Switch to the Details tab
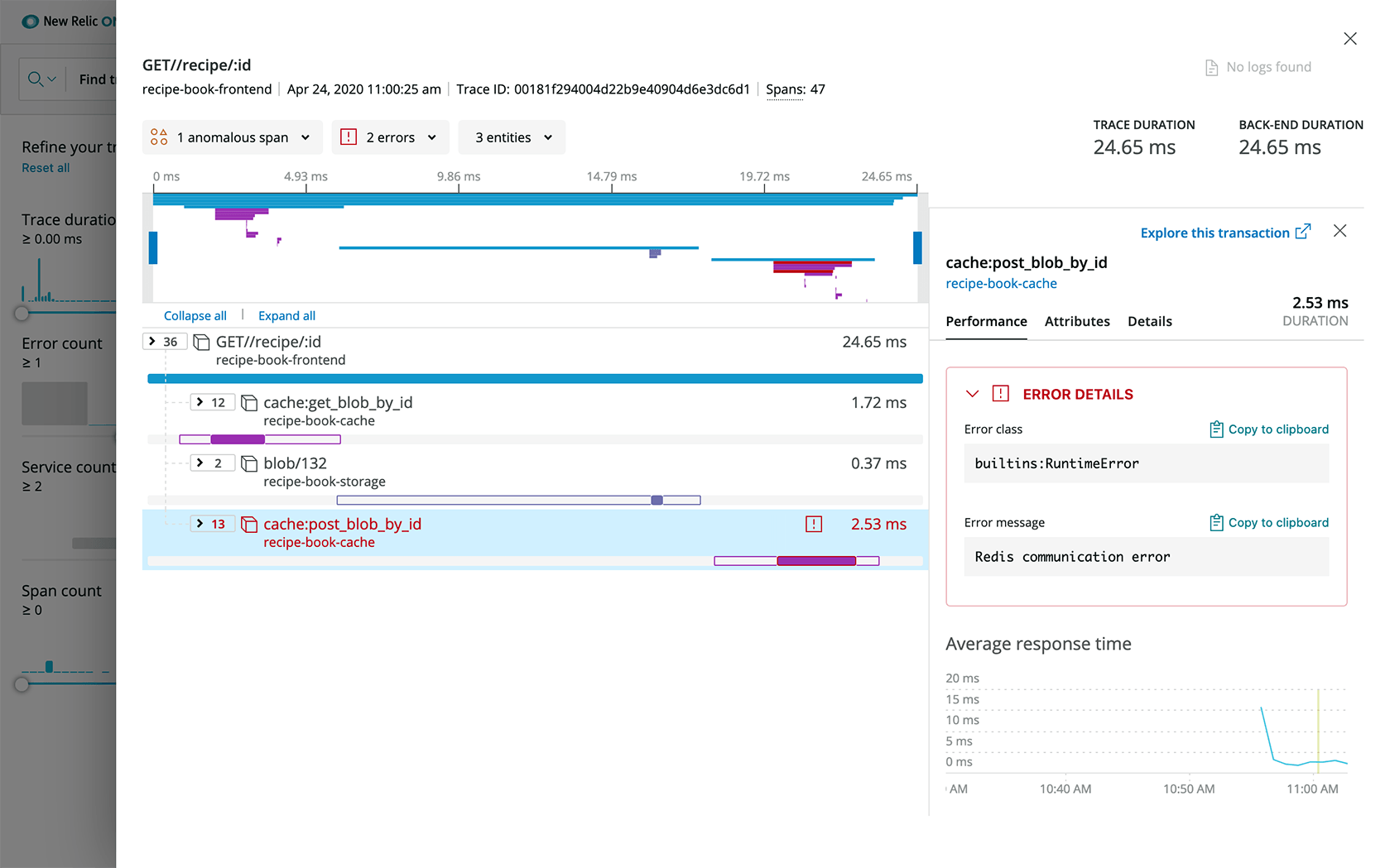Screen dimensions: 1390x868 tap(1149, 321)
